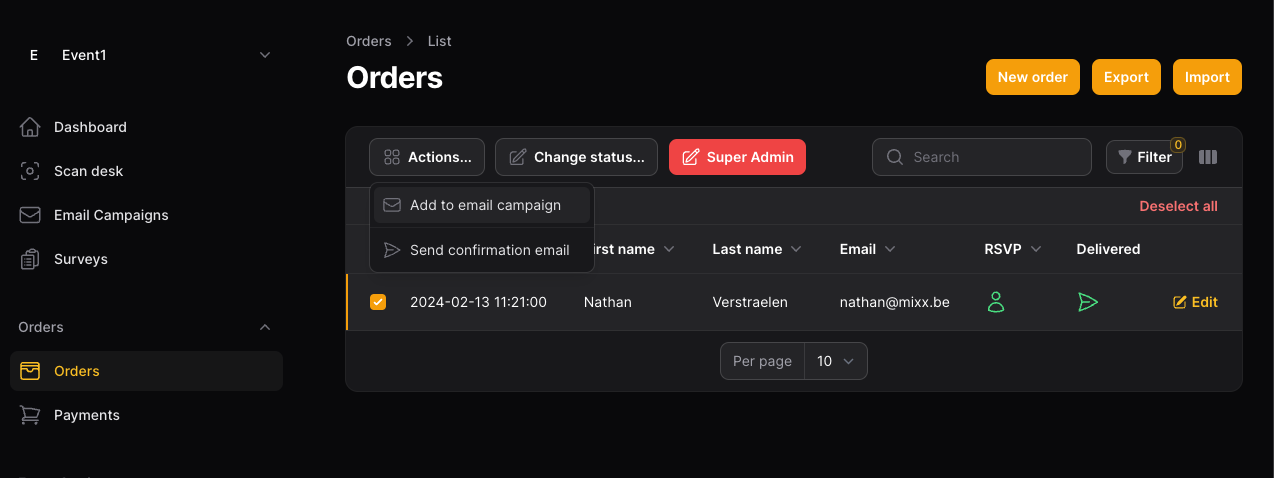1274x478 pixels.
Task: Open the Per page 10 dropdown
Action: tap(835, 361)
